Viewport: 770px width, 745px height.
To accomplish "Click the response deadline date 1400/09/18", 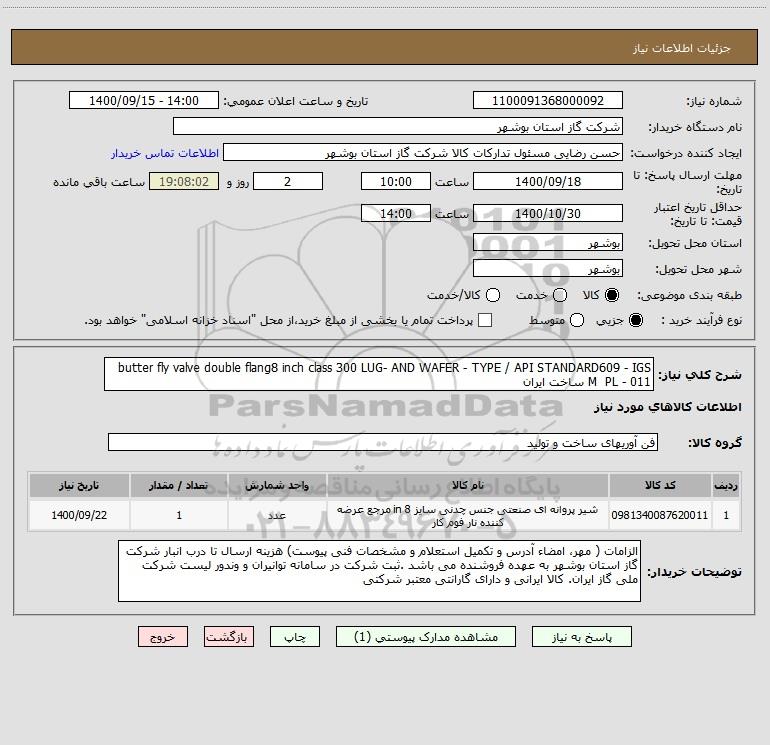I will 548,181.
